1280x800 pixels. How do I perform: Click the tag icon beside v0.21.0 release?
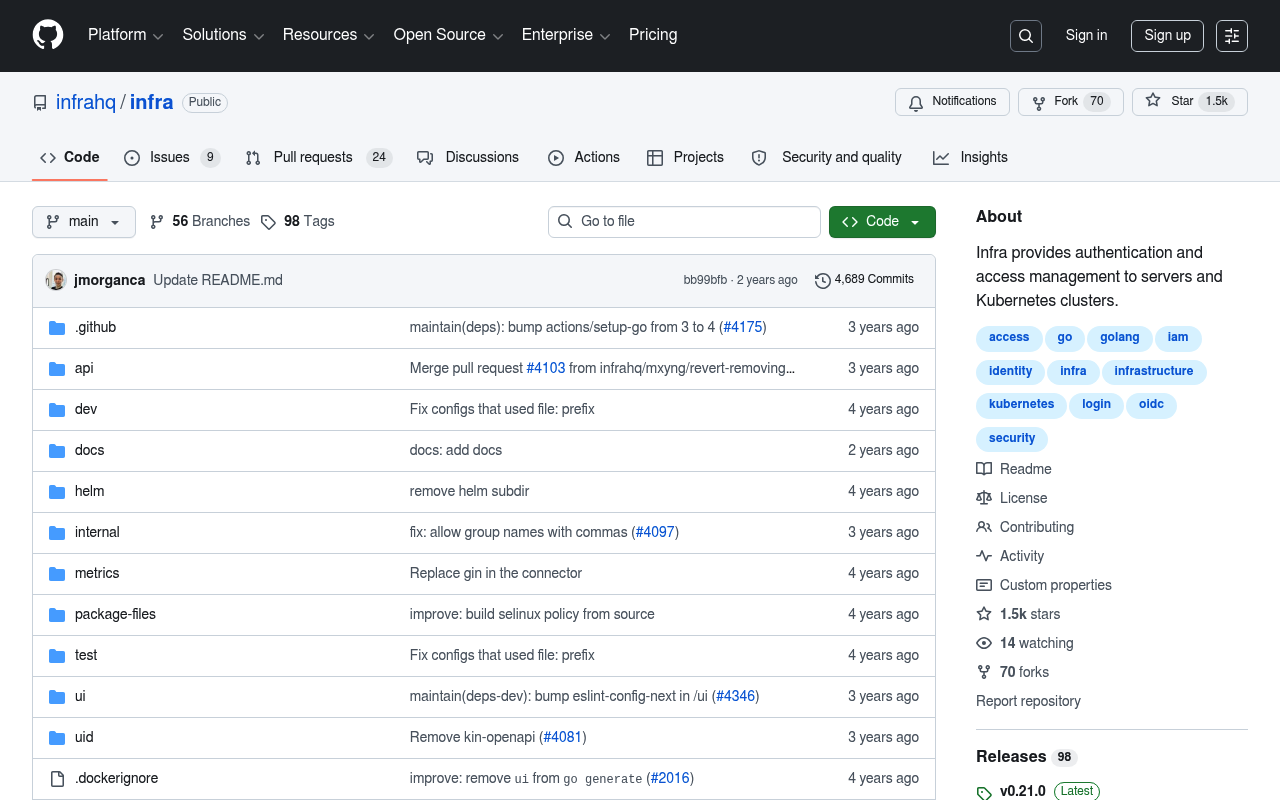point(984,792)
